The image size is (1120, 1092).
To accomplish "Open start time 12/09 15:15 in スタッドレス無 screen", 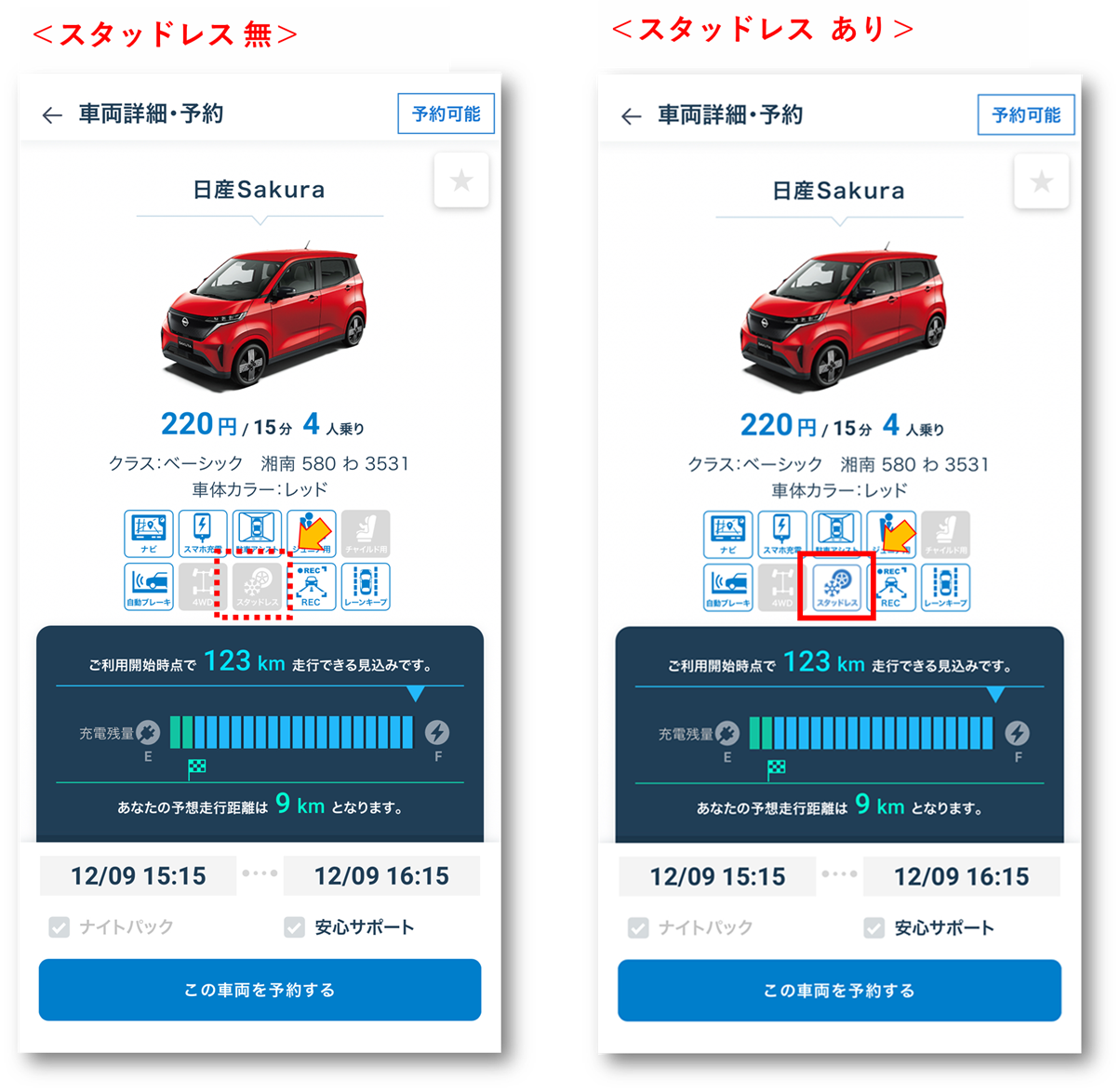I will coord(139,876).
